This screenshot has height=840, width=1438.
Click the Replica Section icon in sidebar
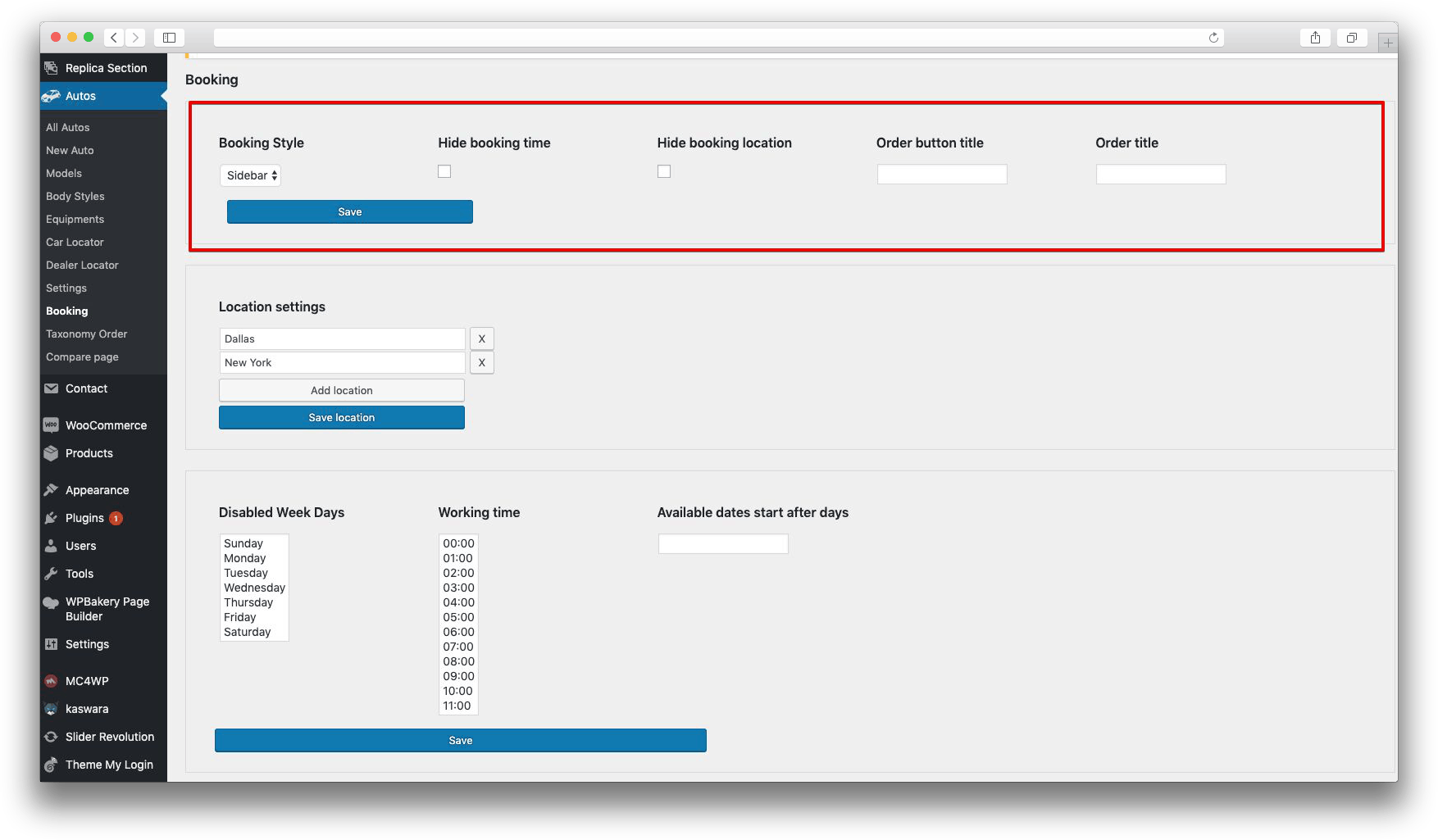point(51,68)
